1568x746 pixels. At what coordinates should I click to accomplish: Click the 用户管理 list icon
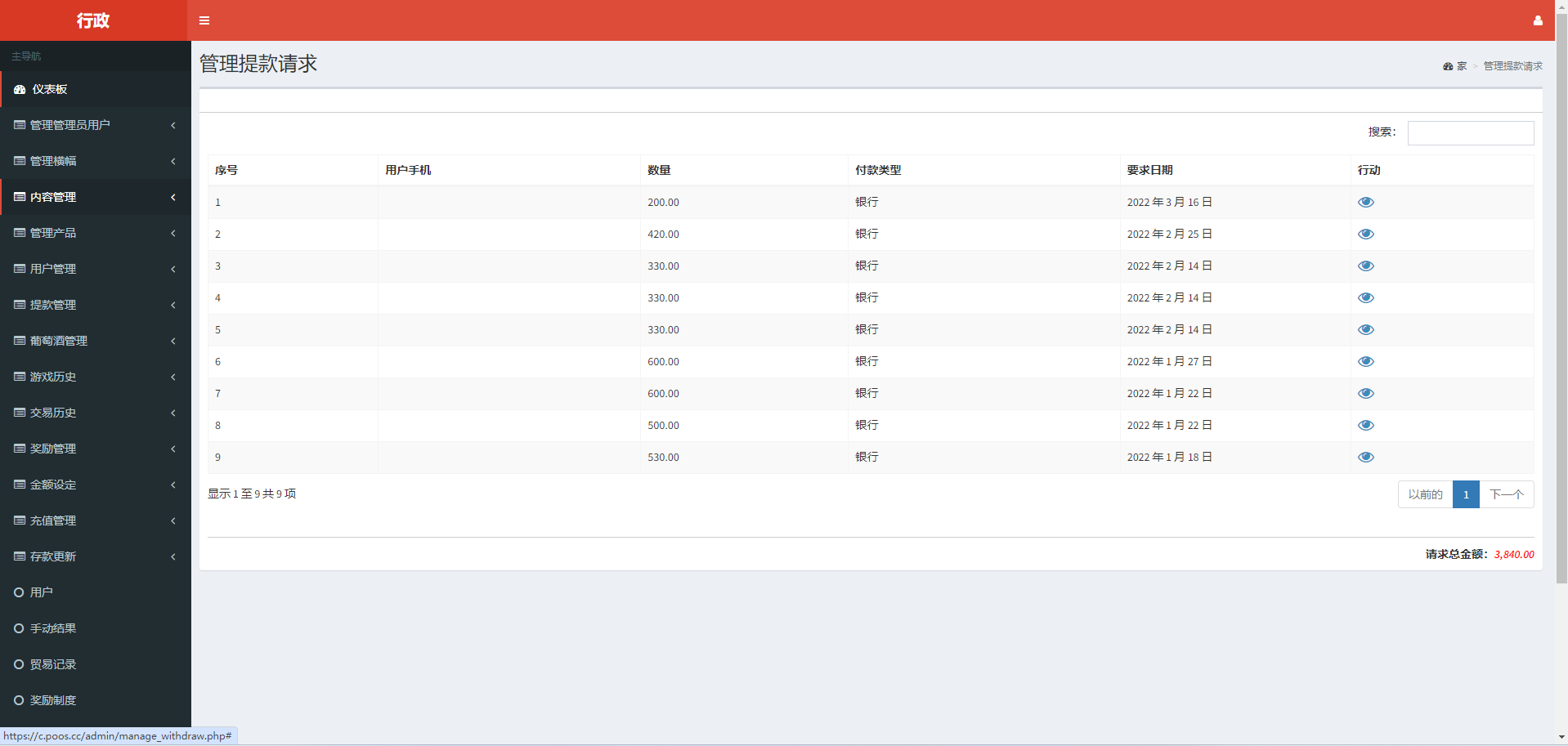[x=20, y=269]
